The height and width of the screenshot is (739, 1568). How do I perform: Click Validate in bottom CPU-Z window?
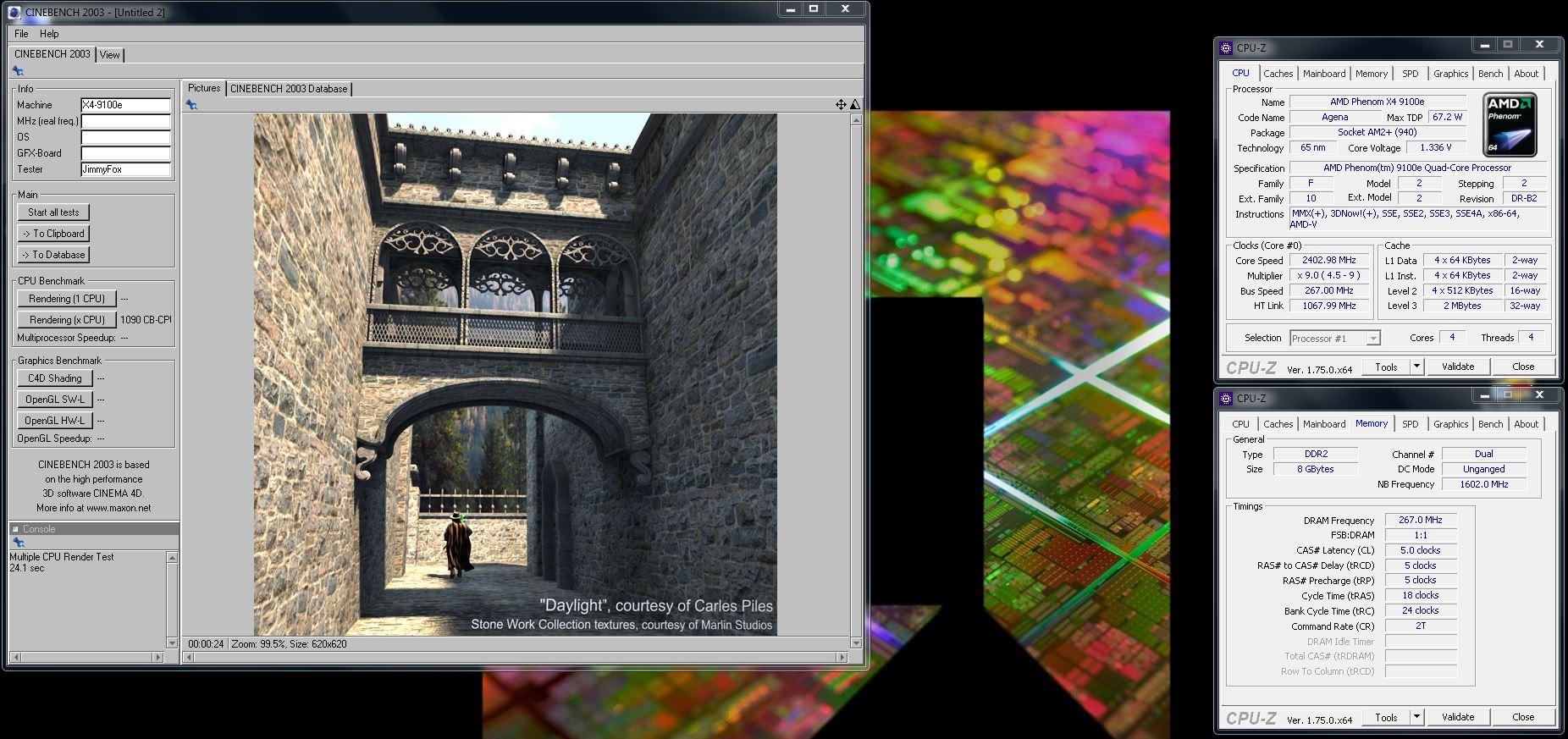(1458, 717)
